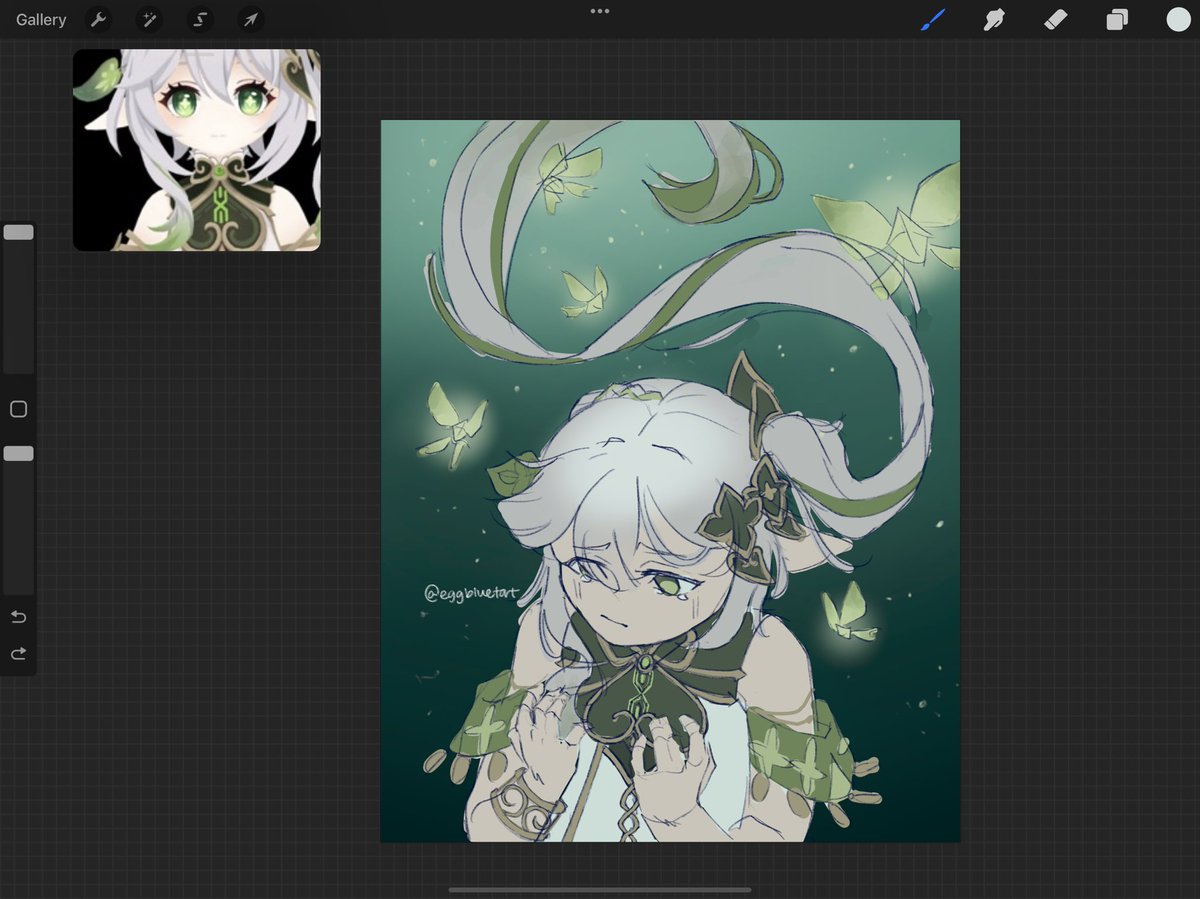Tap the three-dot menu at the top center
1200x899 pixels.
(x=600, y=11)
